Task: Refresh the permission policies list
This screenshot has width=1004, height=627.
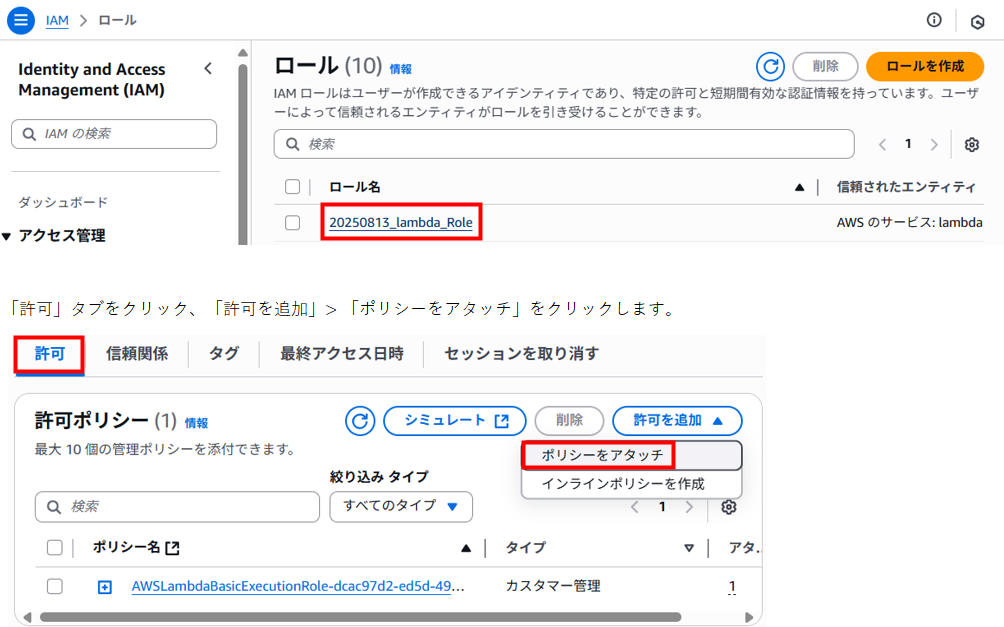Action: pos(360,421)
